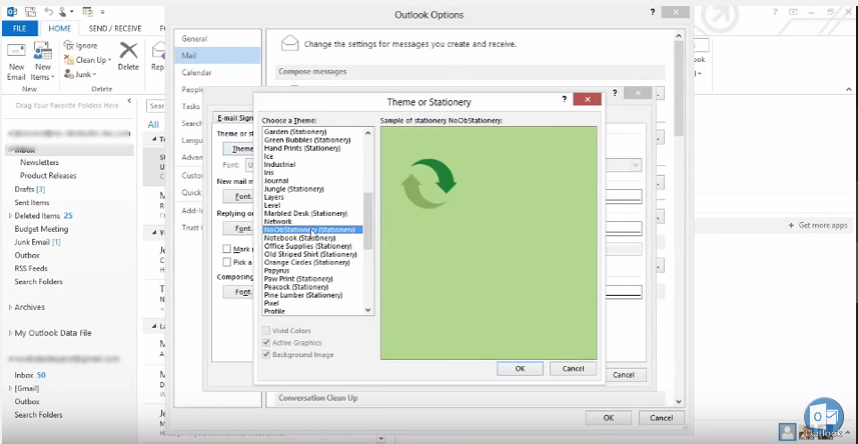Open the Budget Meeting folder
This screenshot has height=444, width=858.
tap(41, 229)
